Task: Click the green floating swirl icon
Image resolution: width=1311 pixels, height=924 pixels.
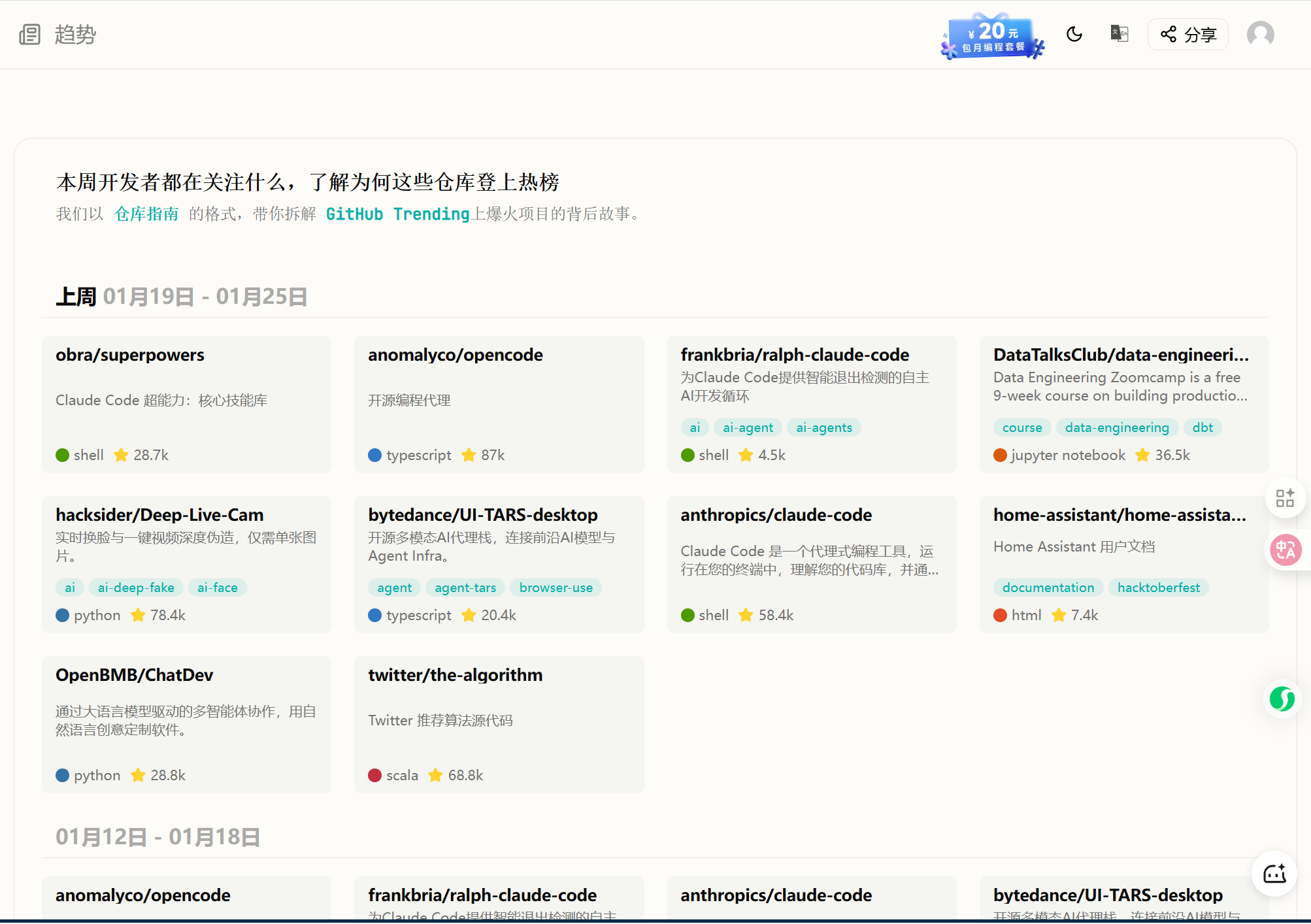Action: [x=1282, y=699]
